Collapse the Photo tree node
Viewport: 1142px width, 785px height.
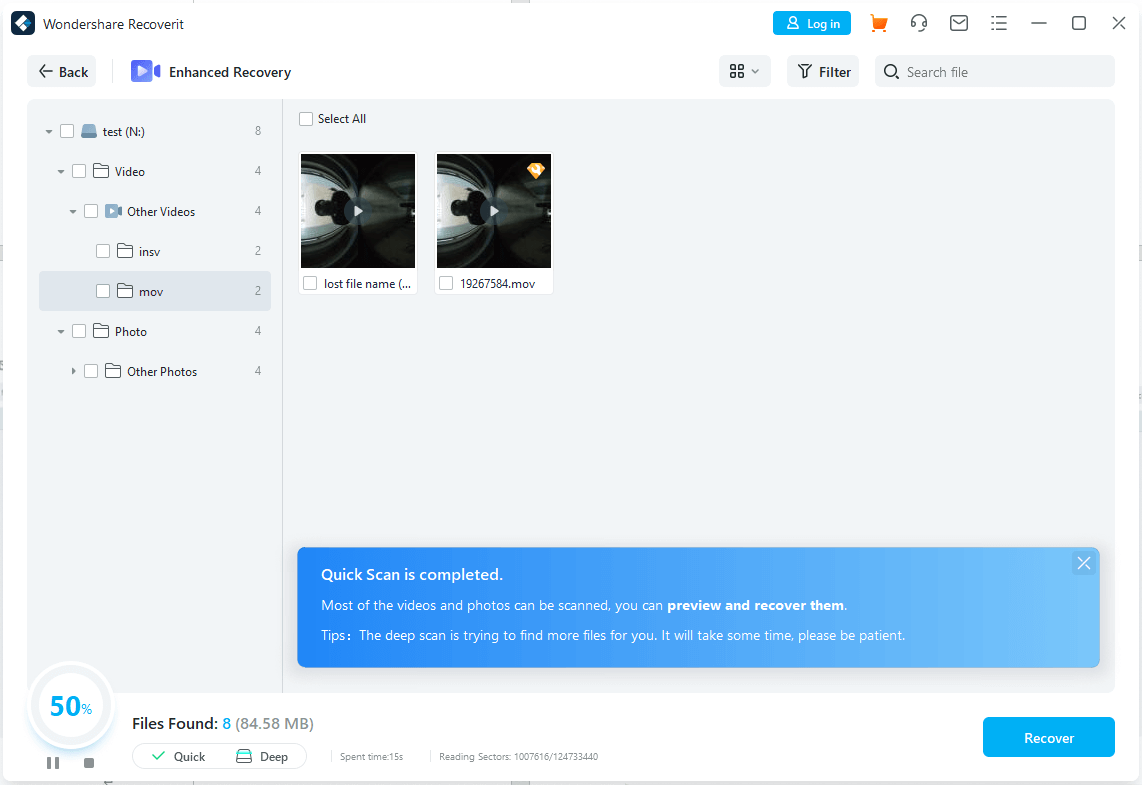point(61,332)
